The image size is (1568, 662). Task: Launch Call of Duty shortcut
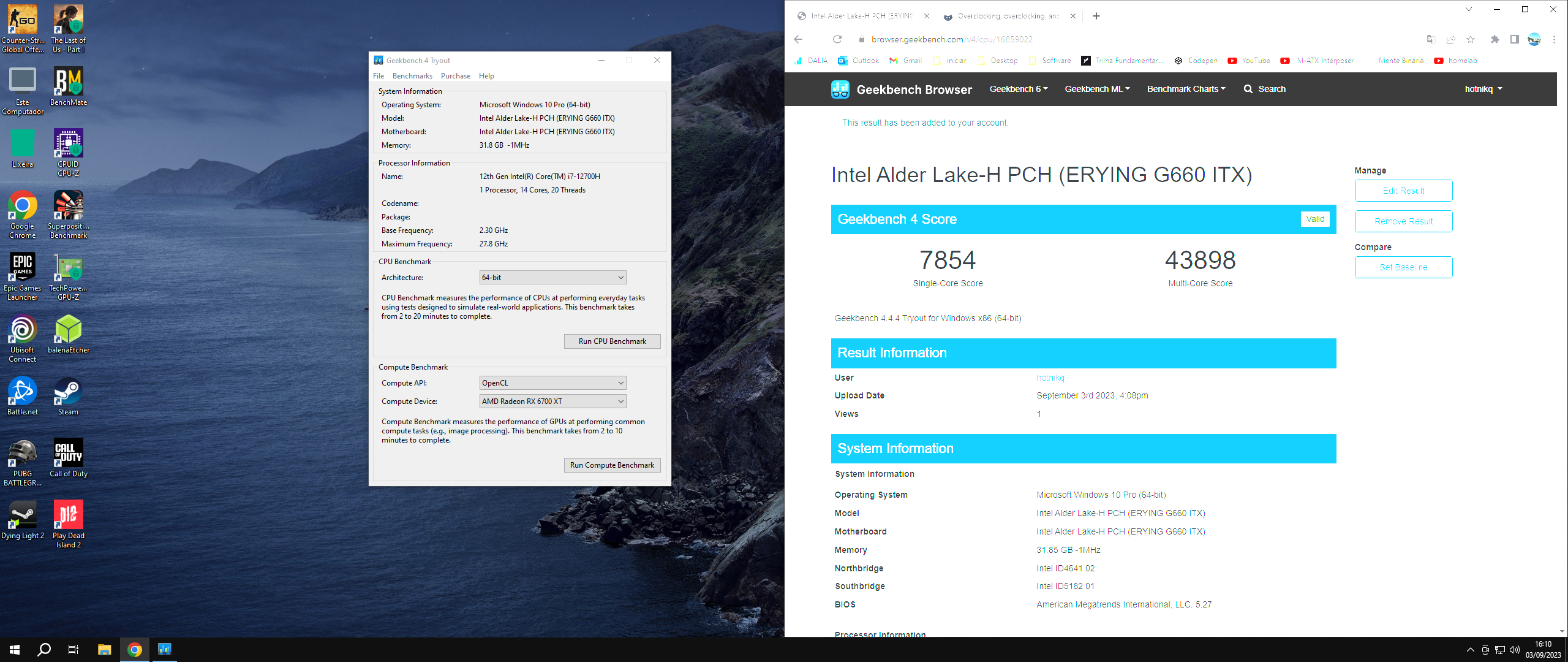68,457
